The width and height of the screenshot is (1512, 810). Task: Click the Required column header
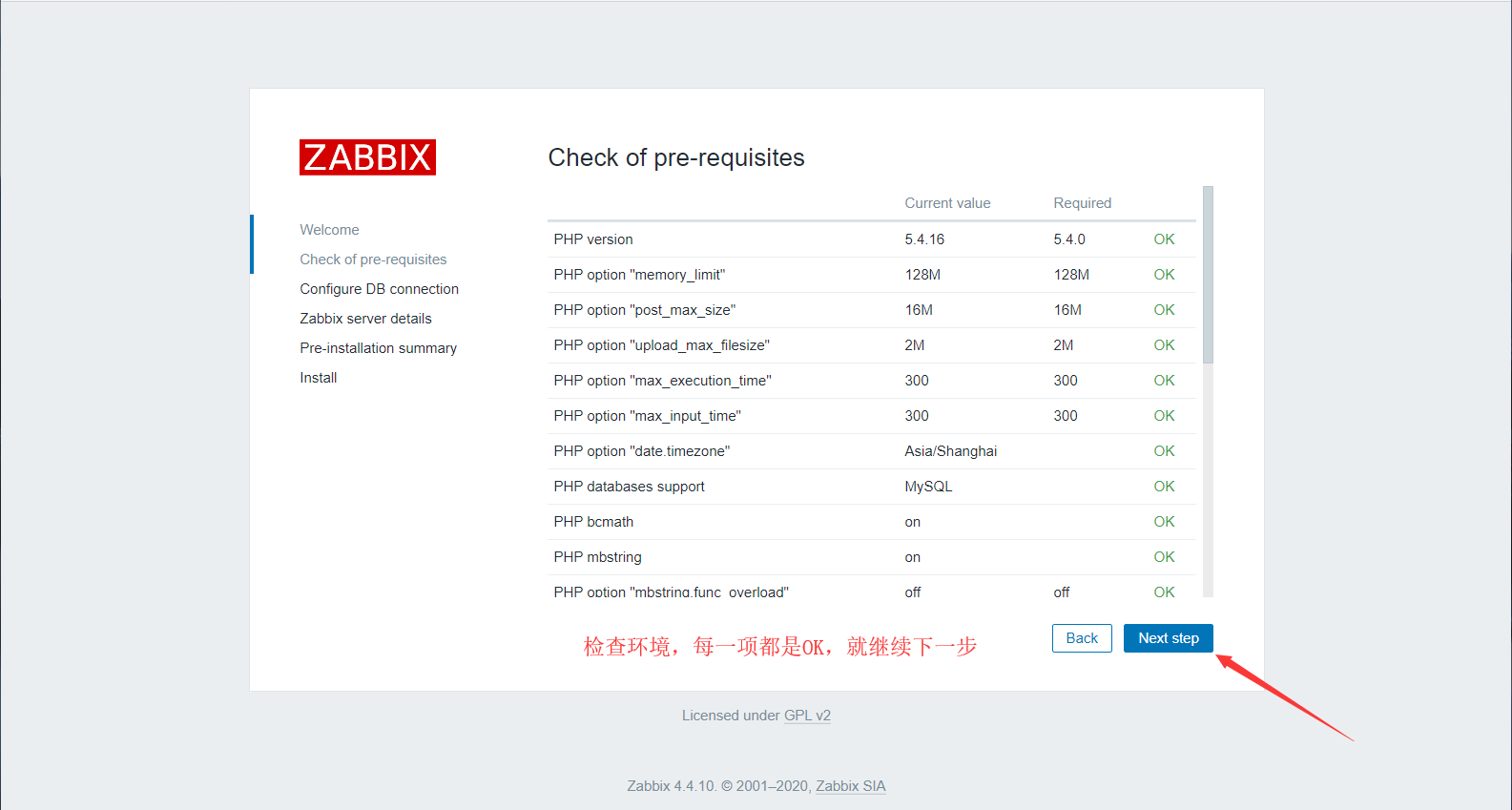click(1082, 203)
